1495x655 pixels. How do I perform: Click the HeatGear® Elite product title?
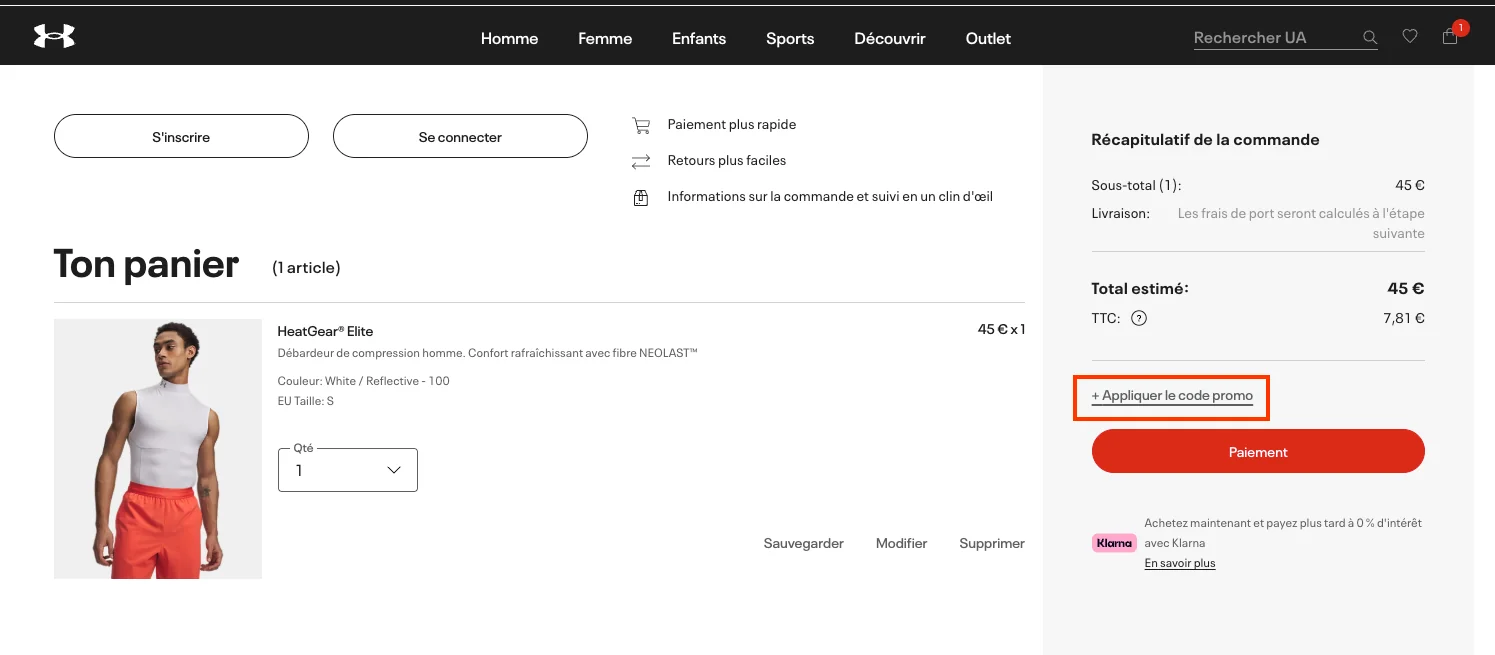[x=325, y=331]
